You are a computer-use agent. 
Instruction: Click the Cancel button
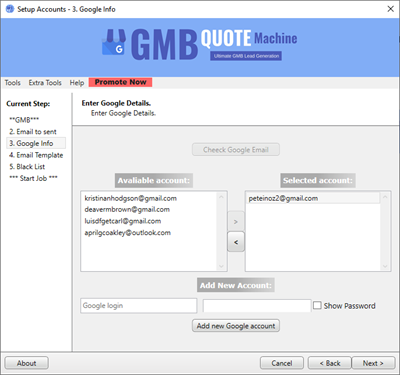[x=282, y=363]
